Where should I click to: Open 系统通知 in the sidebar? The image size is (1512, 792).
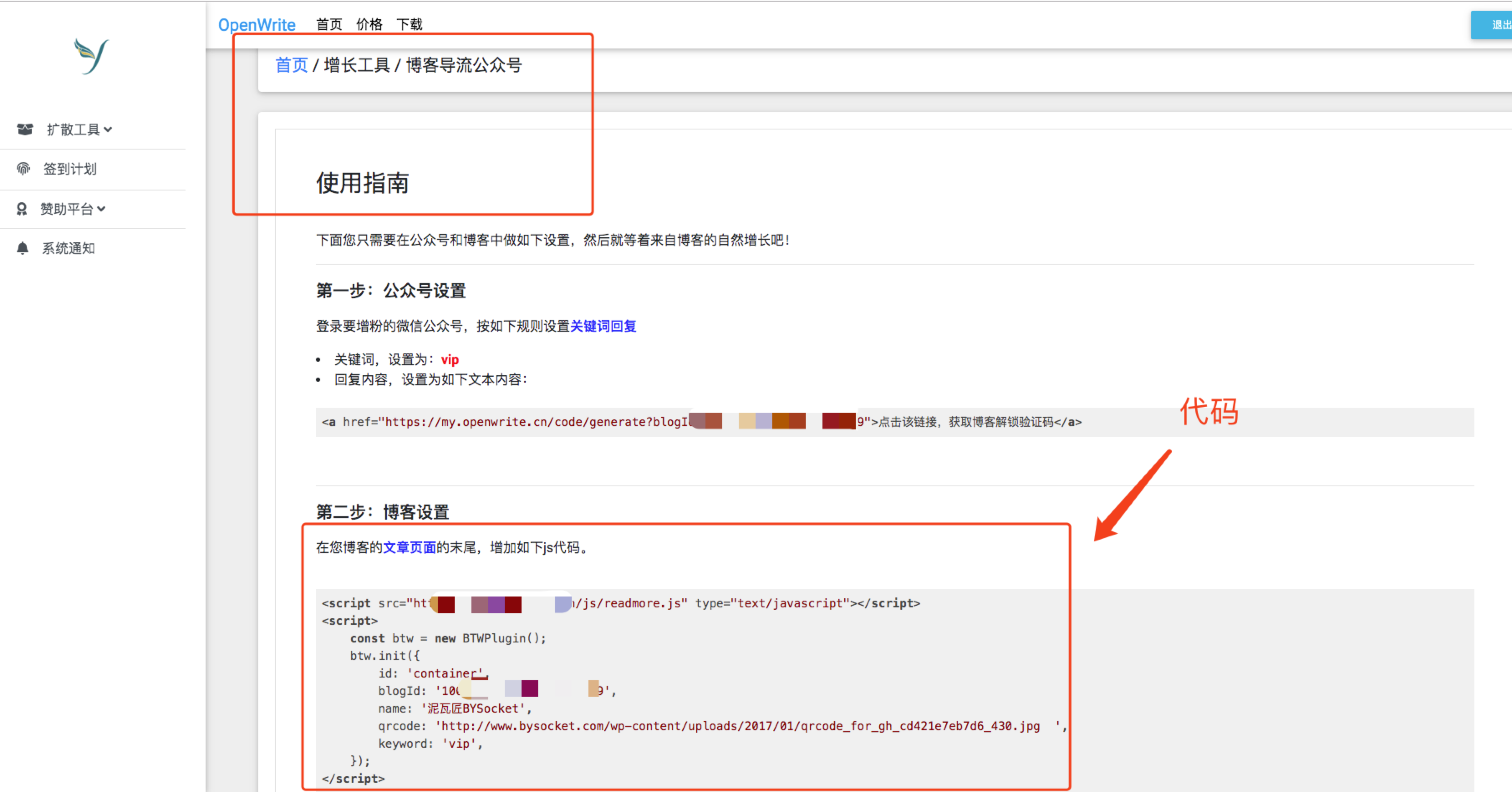coord(68,248)
